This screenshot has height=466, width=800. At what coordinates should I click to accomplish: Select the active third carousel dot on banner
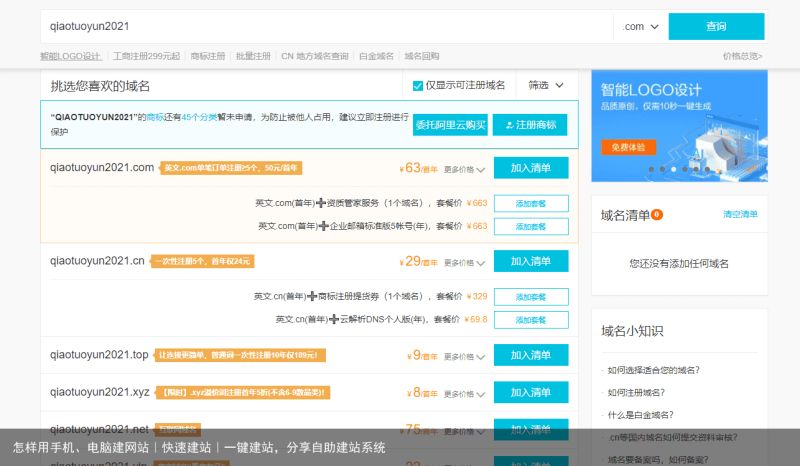coord(673,169)
